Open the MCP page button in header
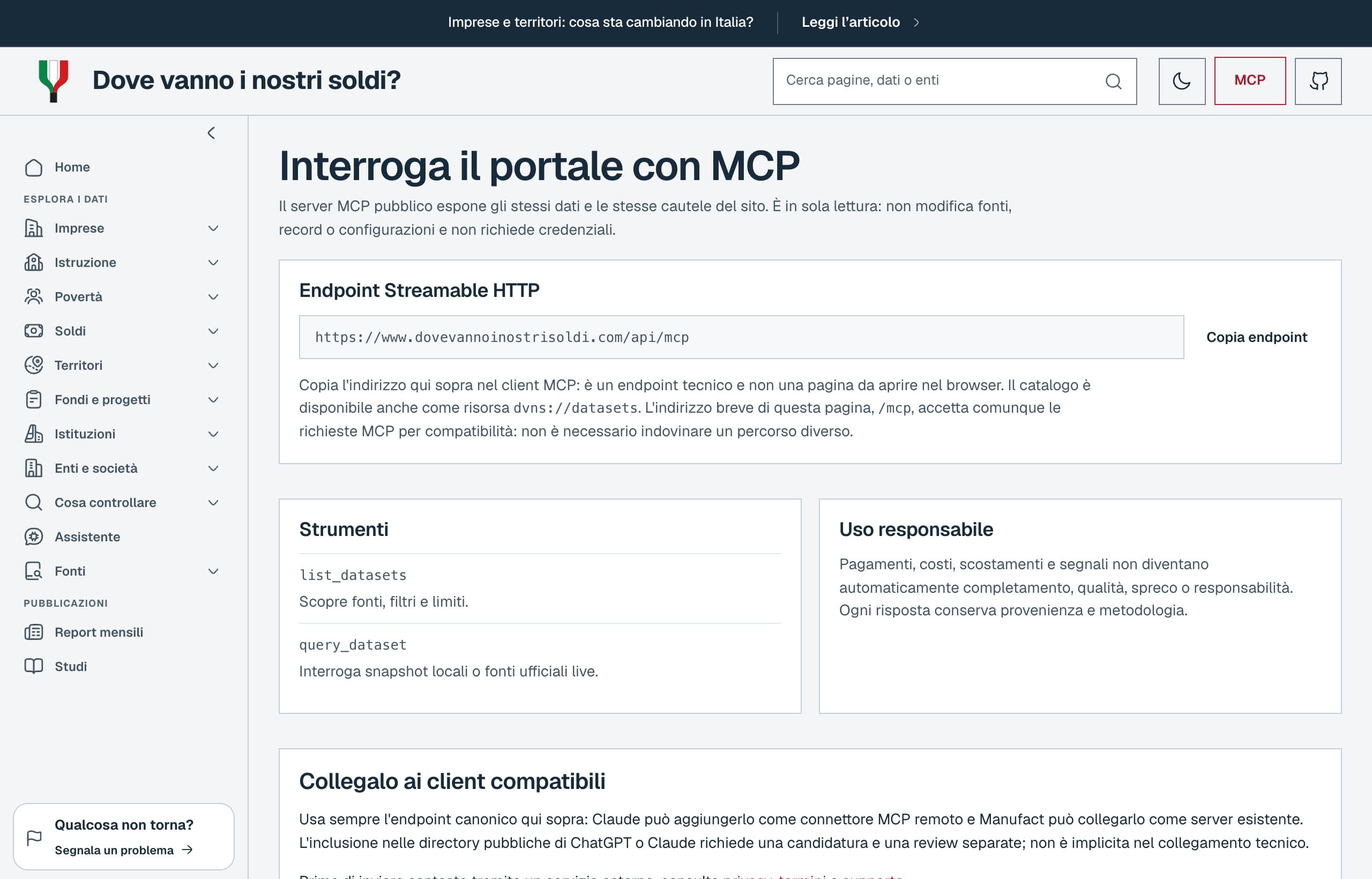The height and width of the screenshot is (879, 1372). coord(1250,81)
